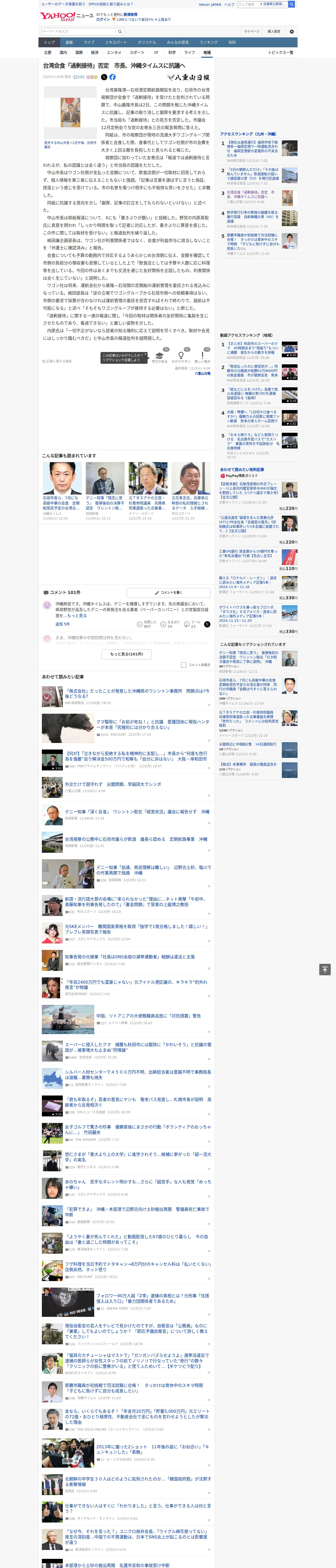The width and height of the screenshot is (336, 1568).
Task: Expand 返信 5件 replies
Action: [62, 624]
